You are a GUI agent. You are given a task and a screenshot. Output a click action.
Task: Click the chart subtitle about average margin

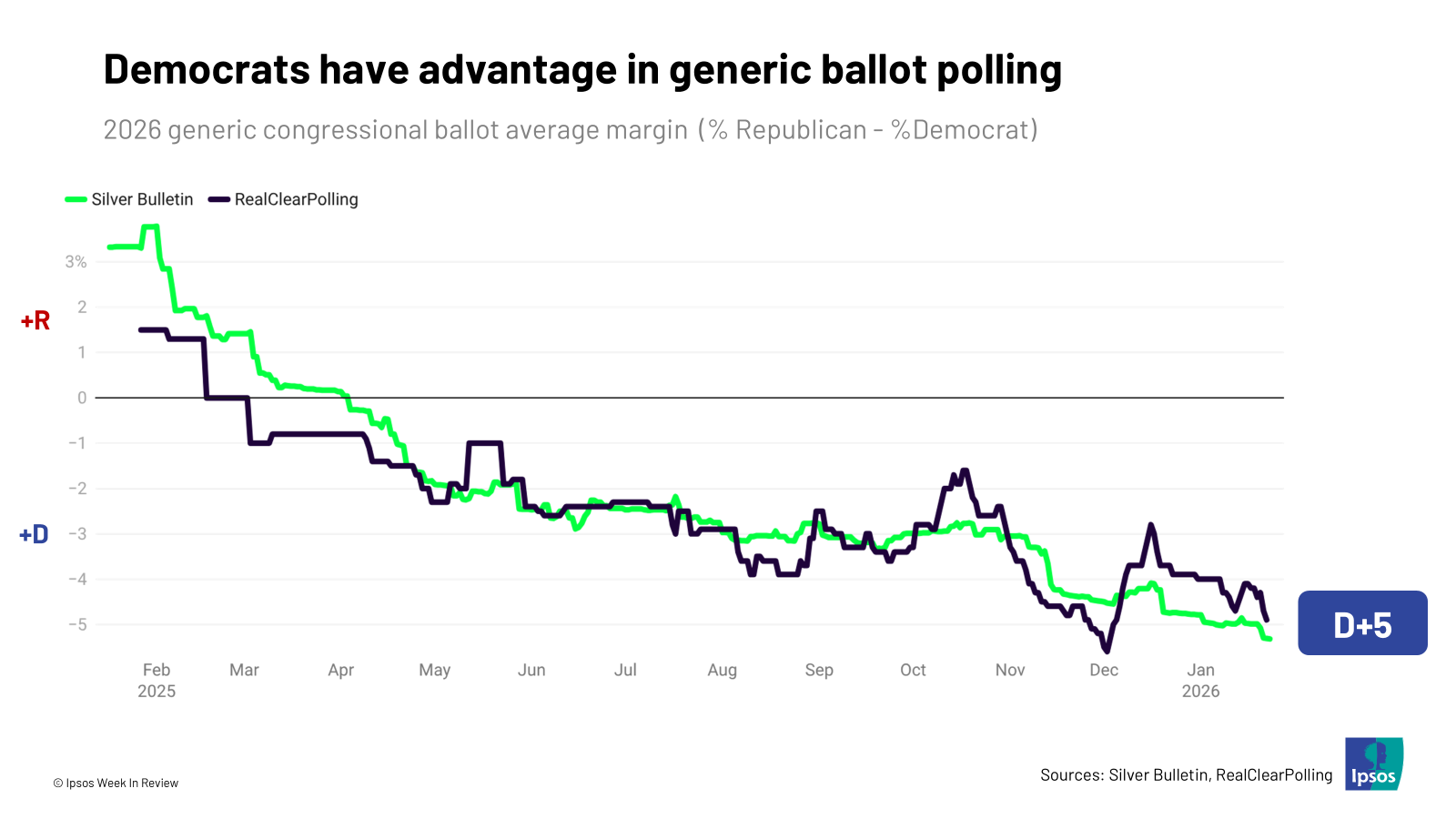click(571, 130)
